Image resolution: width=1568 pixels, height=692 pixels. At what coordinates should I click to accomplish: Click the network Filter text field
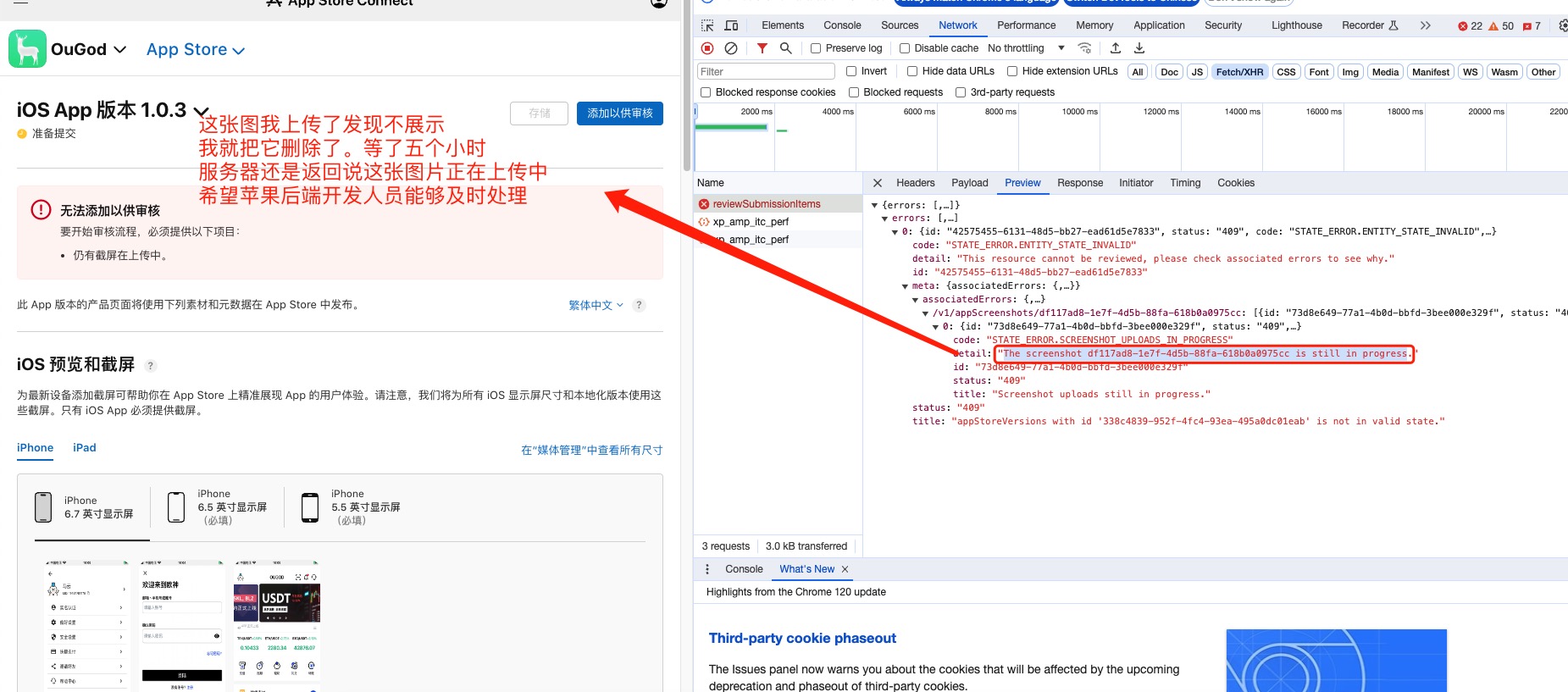(x=766, y=72)
